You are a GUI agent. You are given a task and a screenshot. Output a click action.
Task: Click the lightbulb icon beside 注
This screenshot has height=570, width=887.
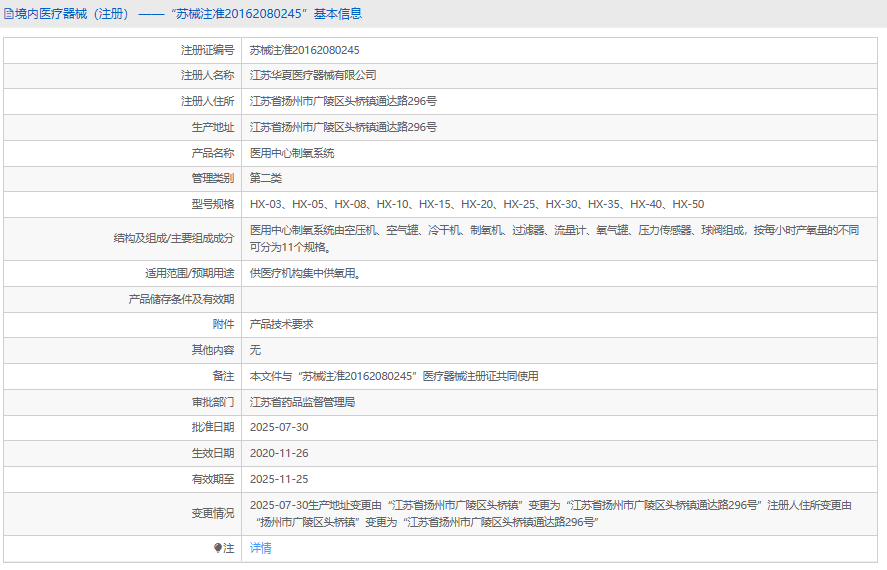(218, 548)
